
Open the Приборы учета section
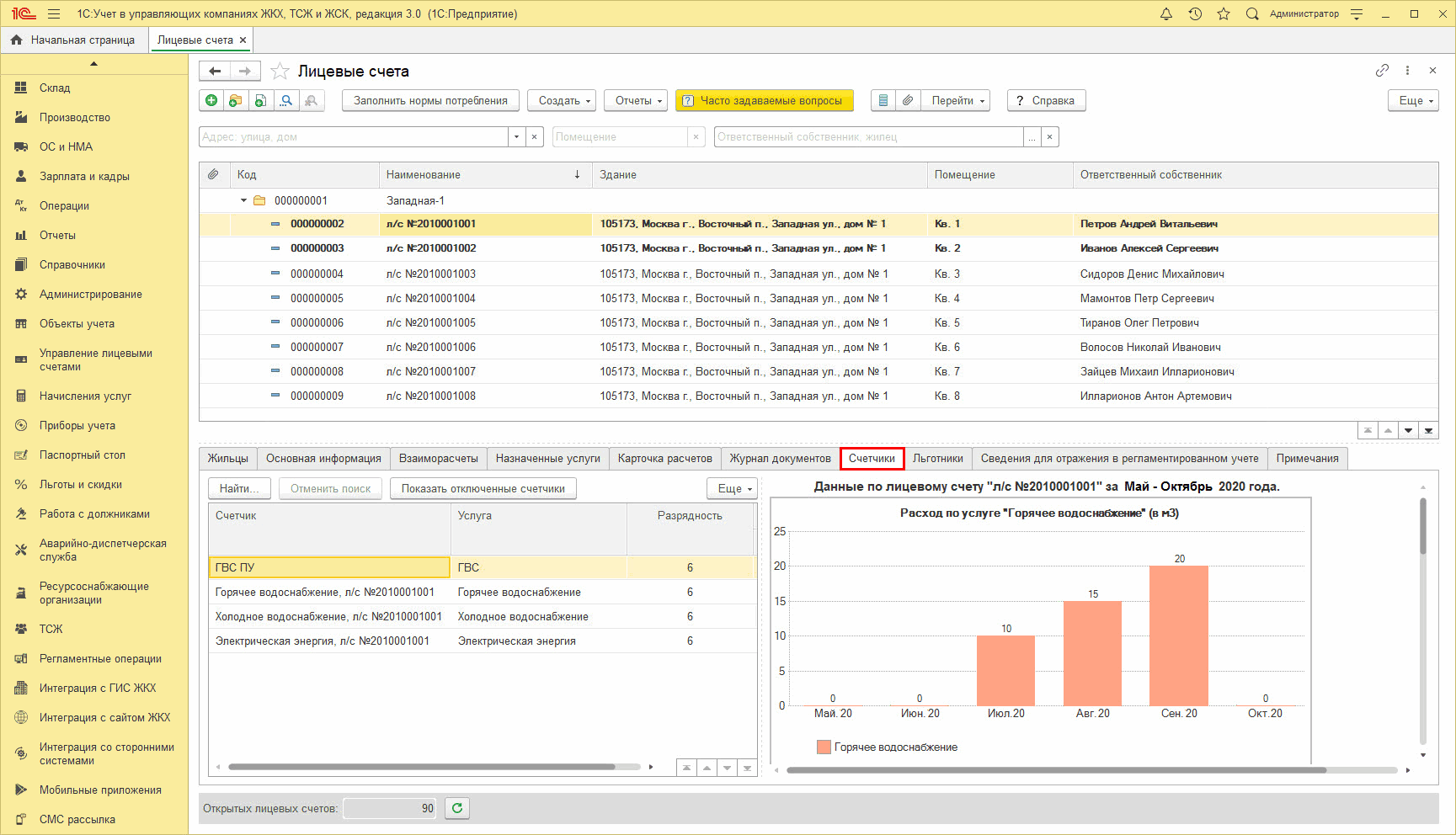[77, 425]
